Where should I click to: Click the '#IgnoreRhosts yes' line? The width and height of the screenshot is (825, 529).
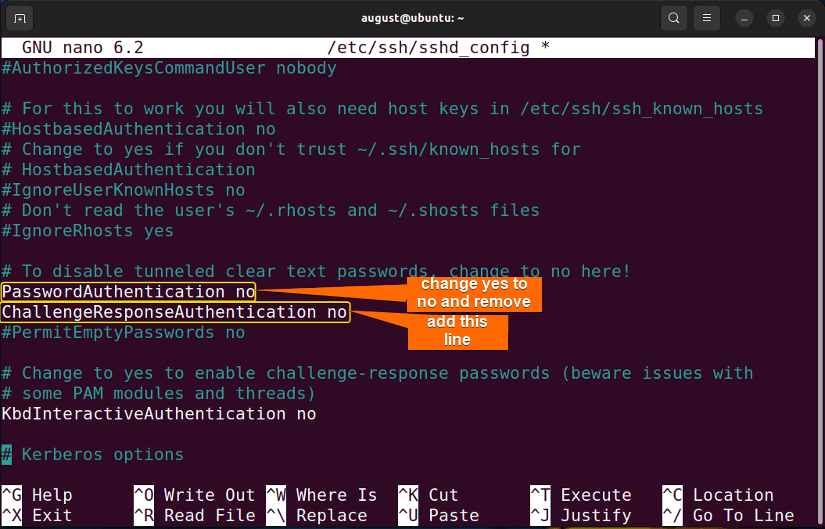(87, 231)
